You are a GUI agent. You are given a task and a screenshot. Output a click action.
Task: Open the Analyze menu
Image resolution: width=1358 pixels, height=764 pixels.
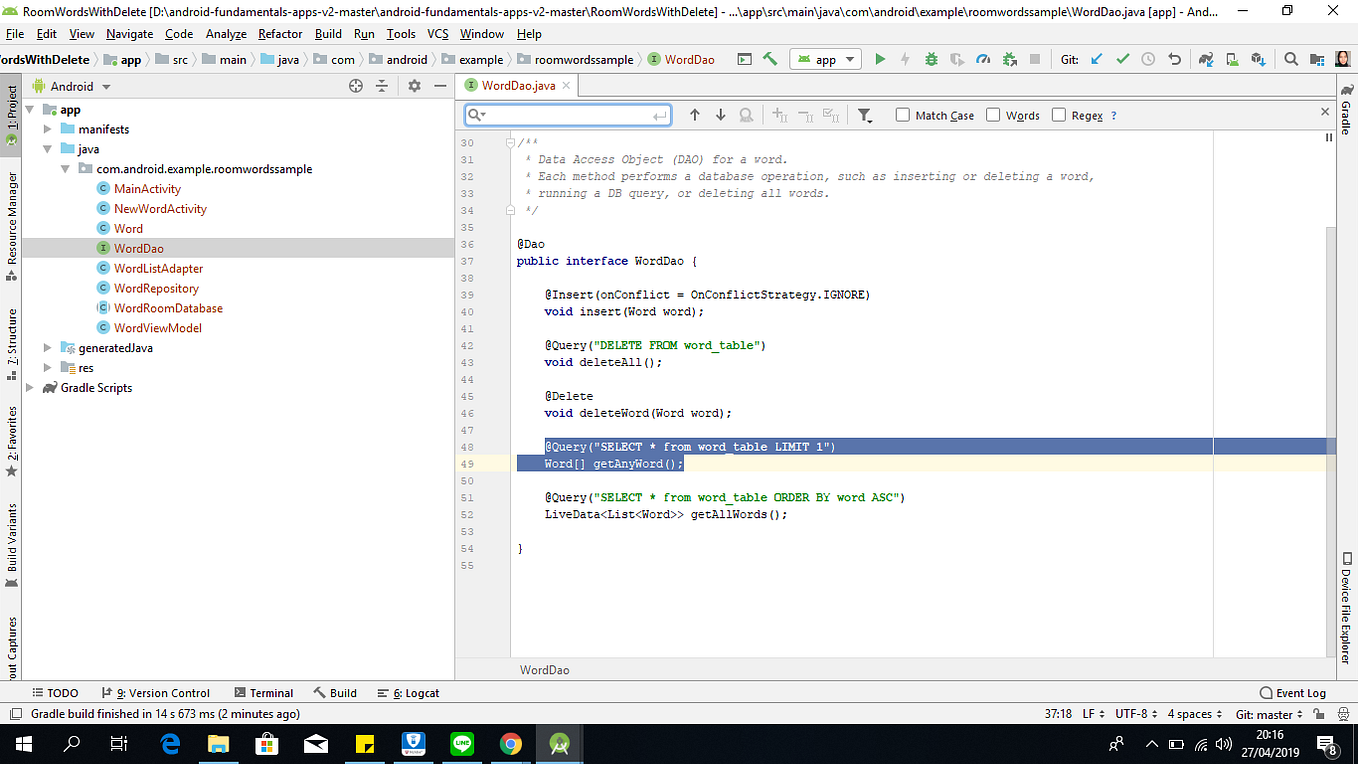pos(226,33)
